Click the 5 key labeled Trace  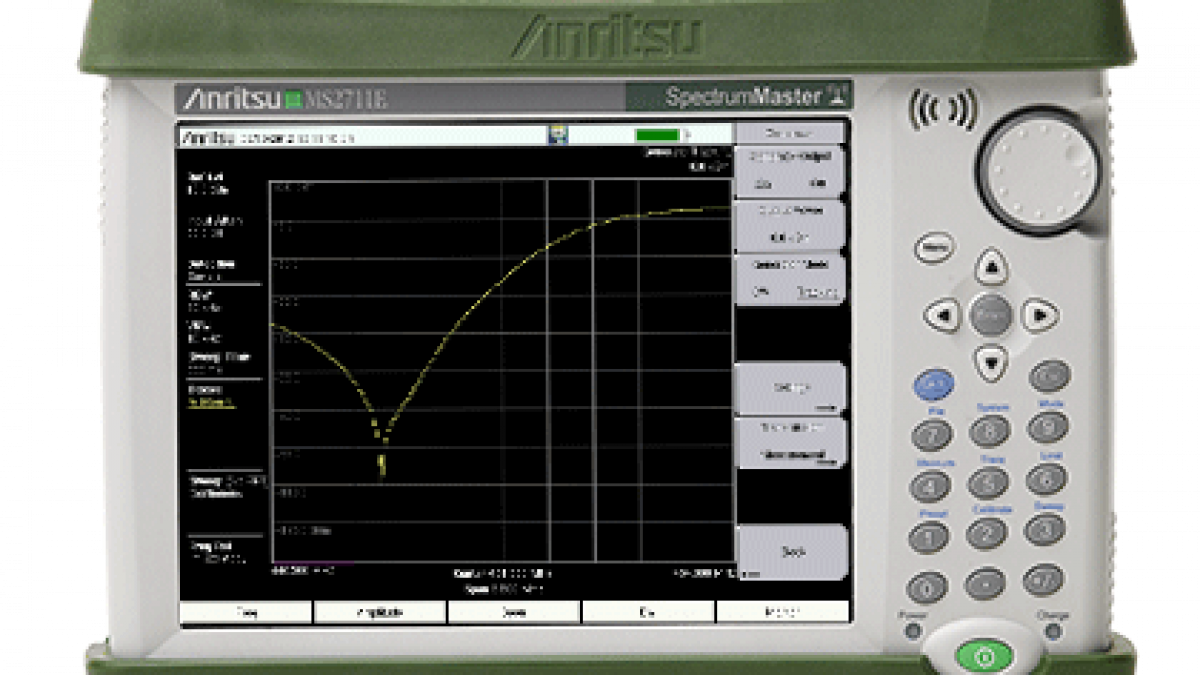pos(988,482)
